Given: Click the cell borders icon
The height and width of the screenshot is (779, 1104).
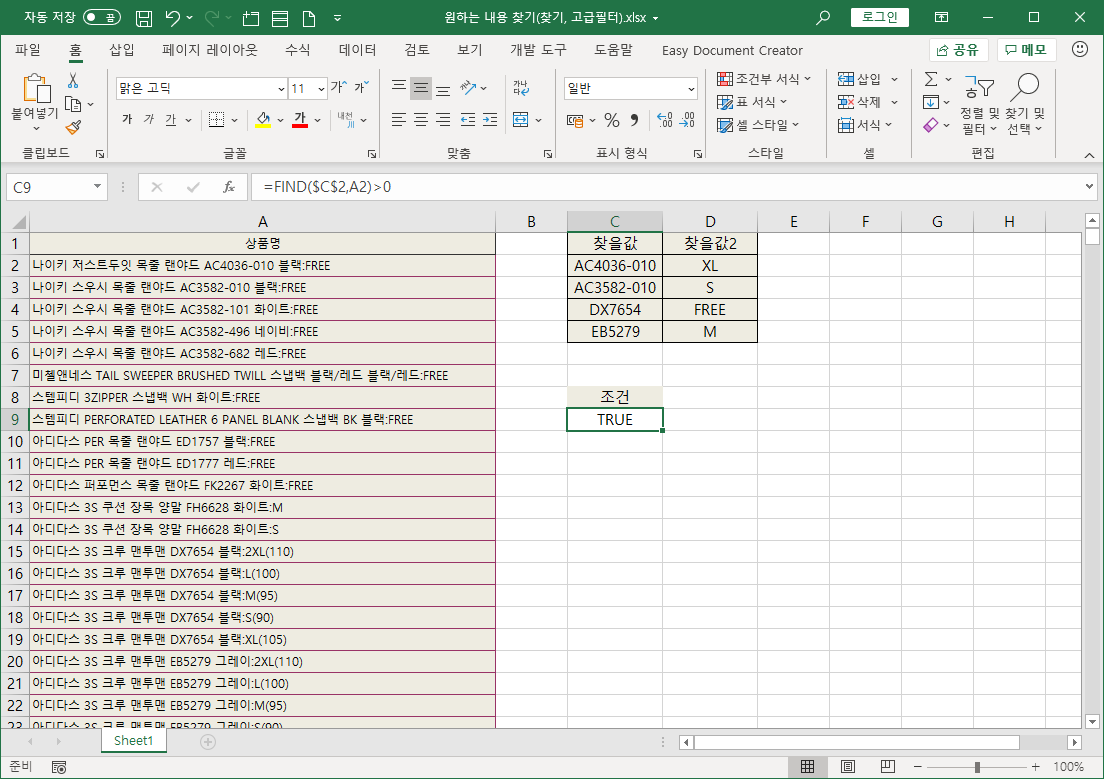Looking at the screenshot, I should tap(217, 120).
